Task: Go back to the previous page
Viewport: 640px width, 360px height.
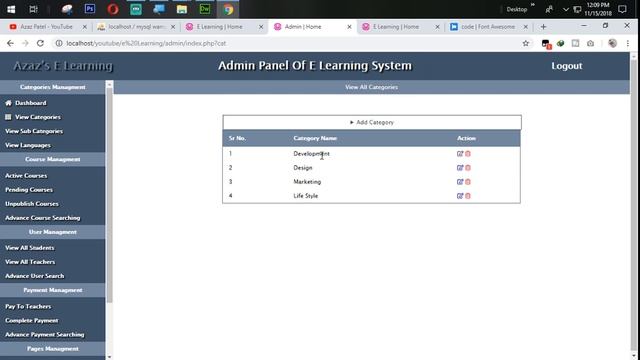Action: pos(10,43)
